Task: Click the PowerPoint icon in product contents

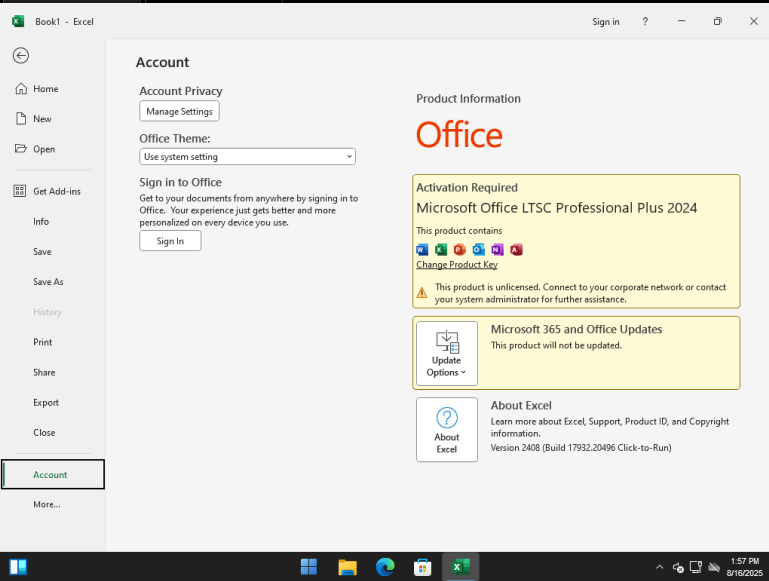Action: point(460,250)
